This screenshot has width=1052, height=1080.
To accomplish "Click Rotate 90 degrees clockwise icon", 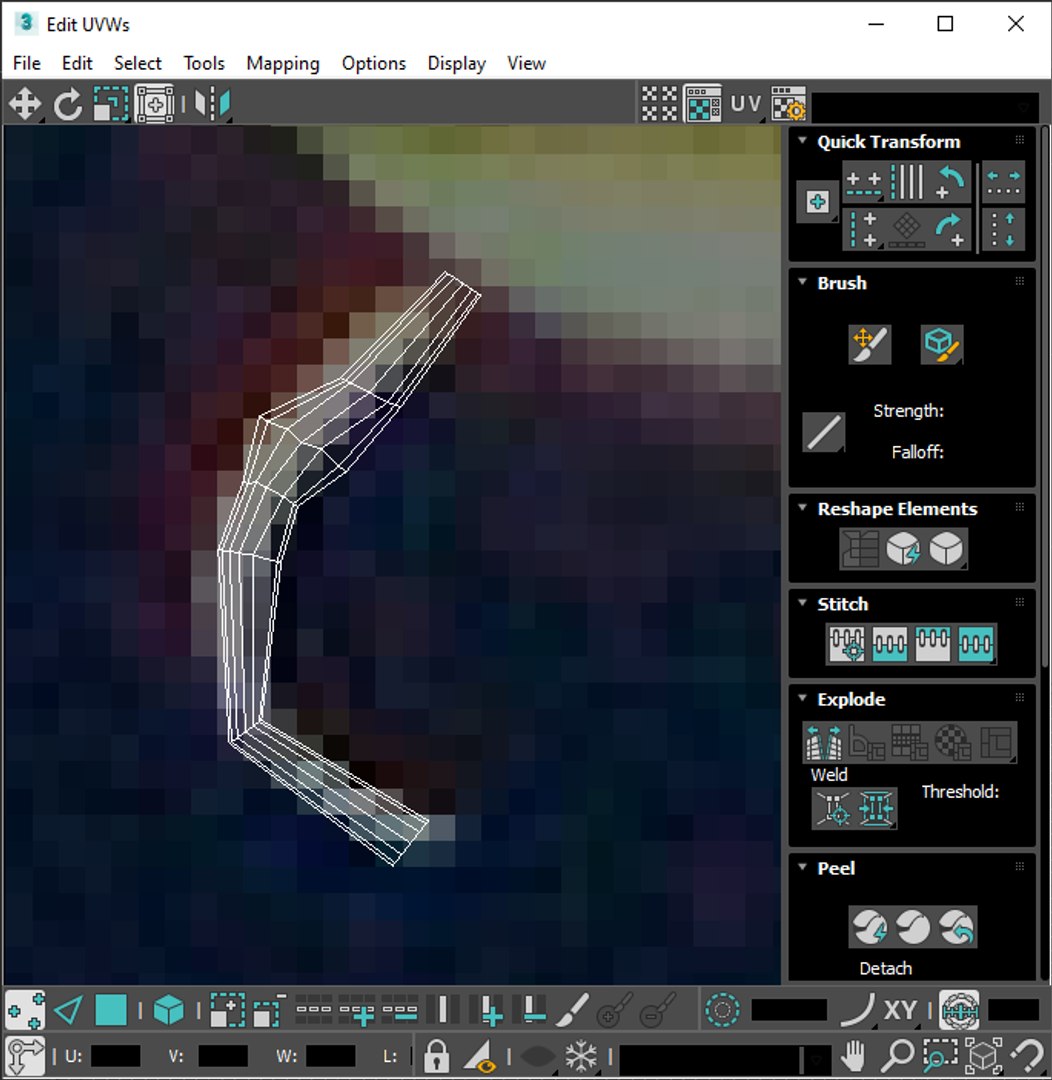I will click(949, 230).
